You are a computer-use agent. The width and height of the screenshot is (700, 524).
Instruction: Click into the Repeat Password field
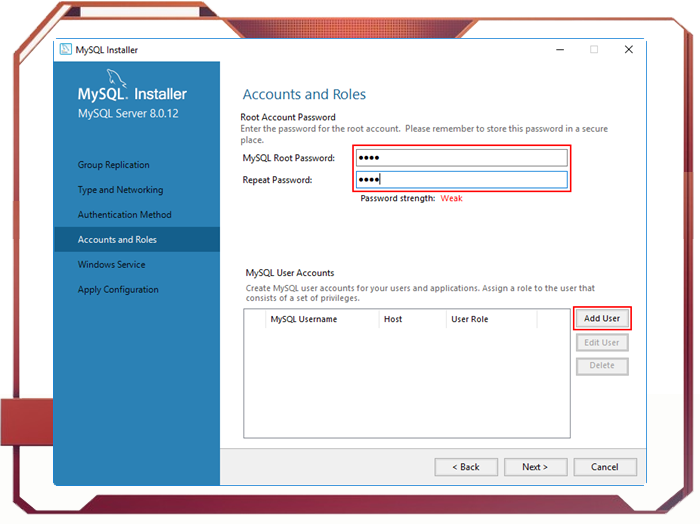(461, 180)
